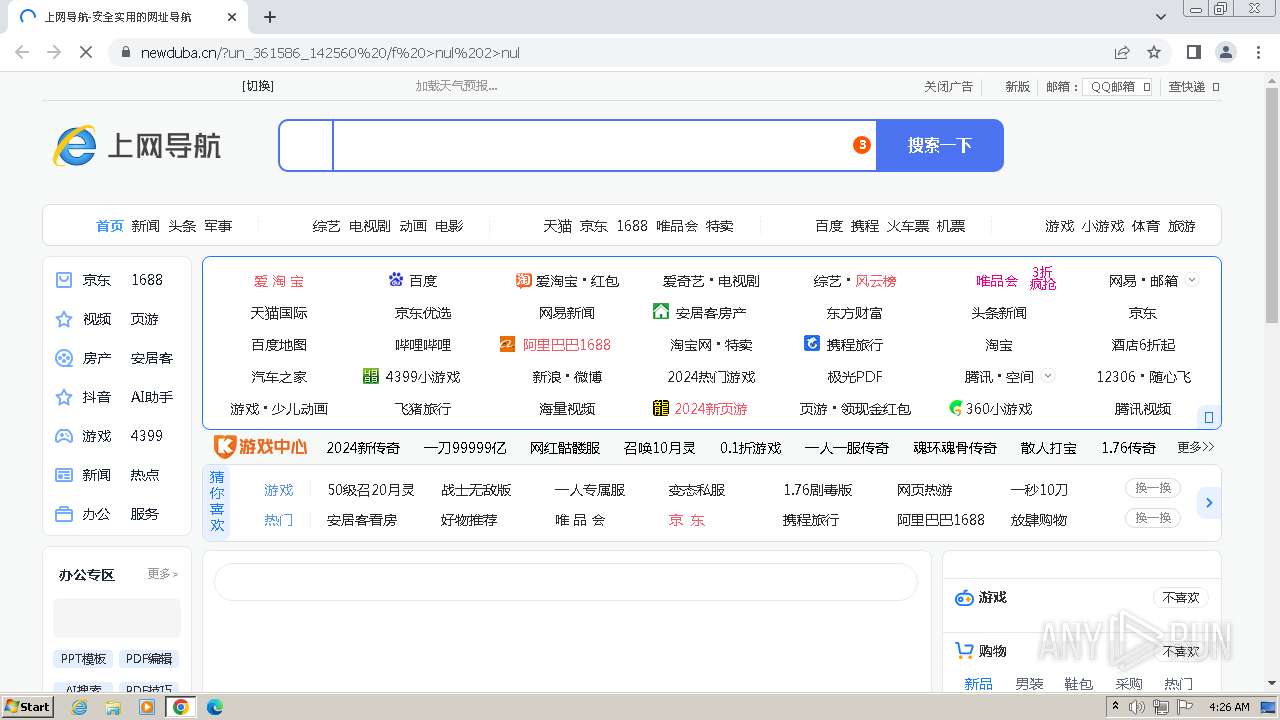Image resolution: width=1280 pixels, height=720 pixels.
Task: Click the small square icon below 腾讯视频
Action: [x=1209, y=417]
